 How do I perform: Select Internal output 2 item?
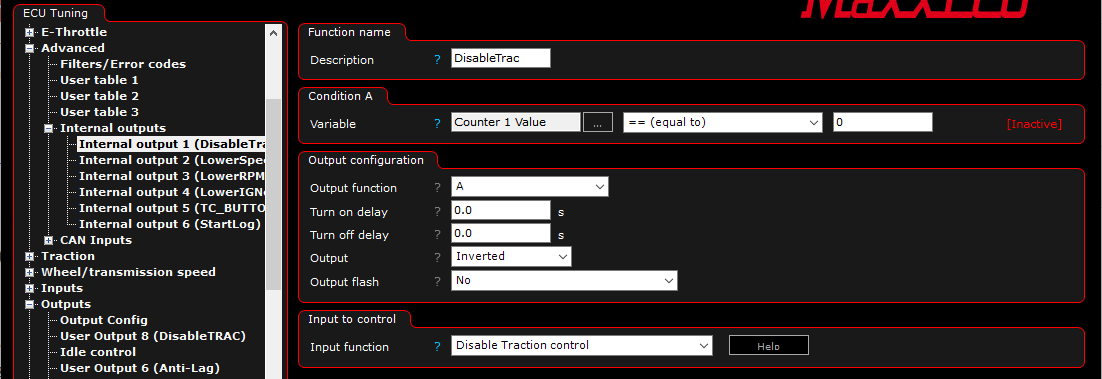(x=171, y=160)
